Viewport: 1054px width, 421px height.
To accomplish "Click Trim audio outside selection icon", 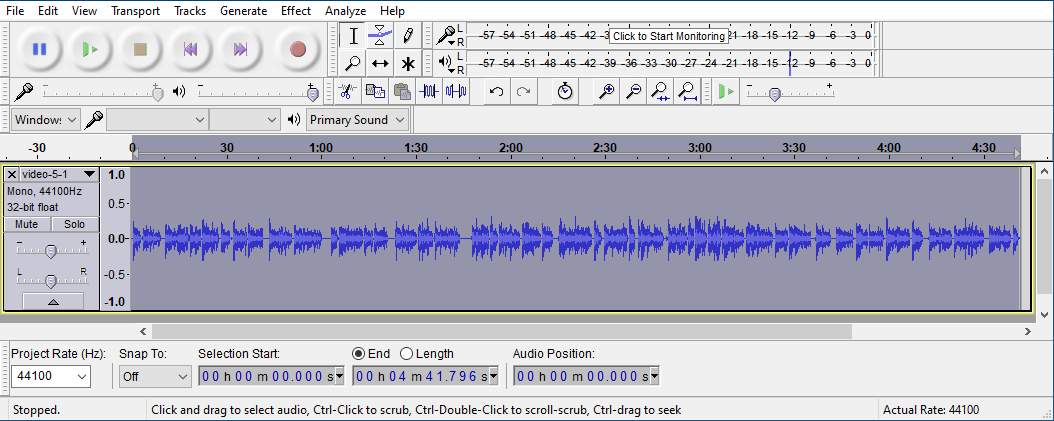I will coord(429,91).
